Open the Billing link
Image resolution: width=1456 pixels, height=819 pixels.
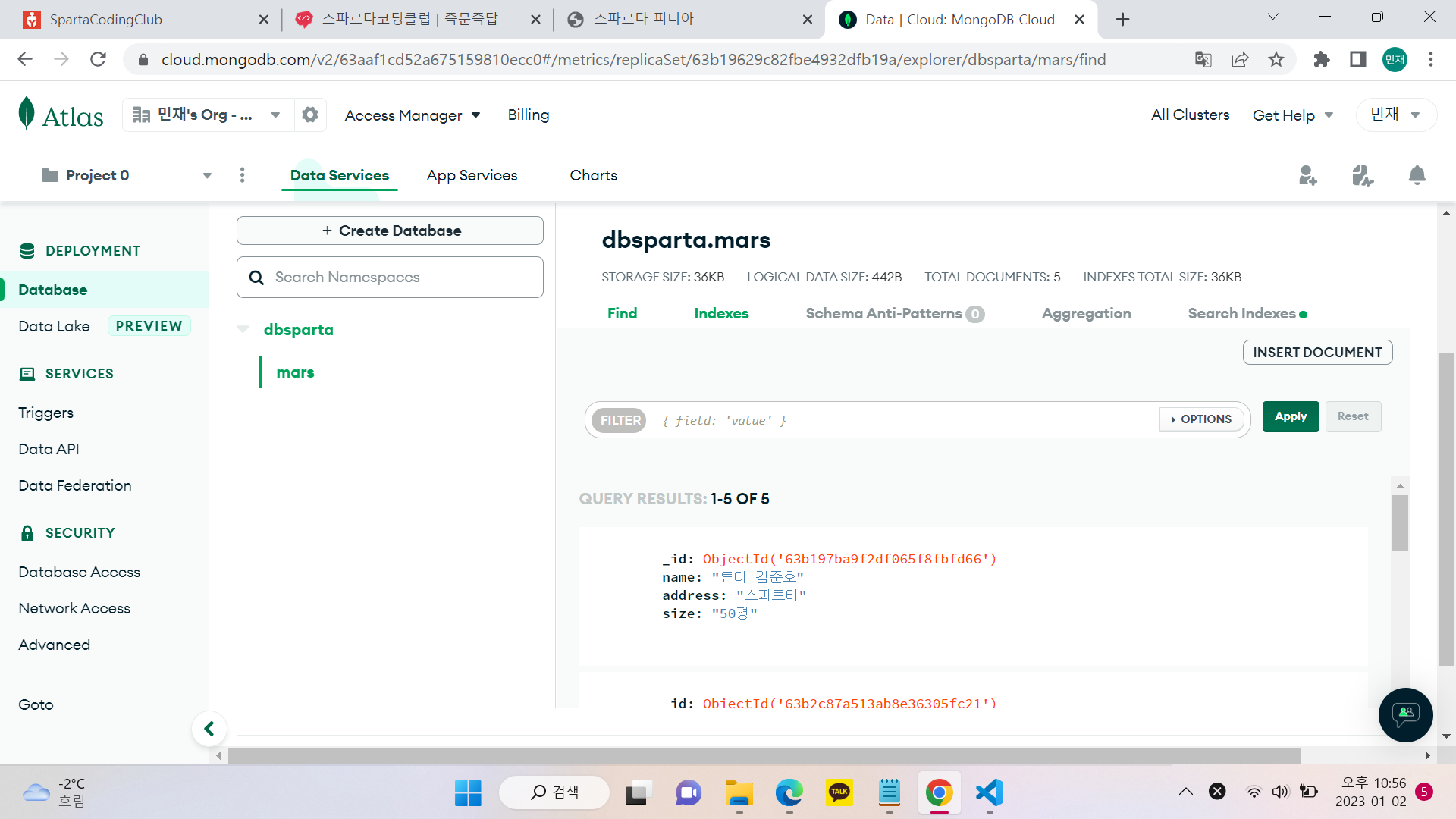(x=529, y=115)
